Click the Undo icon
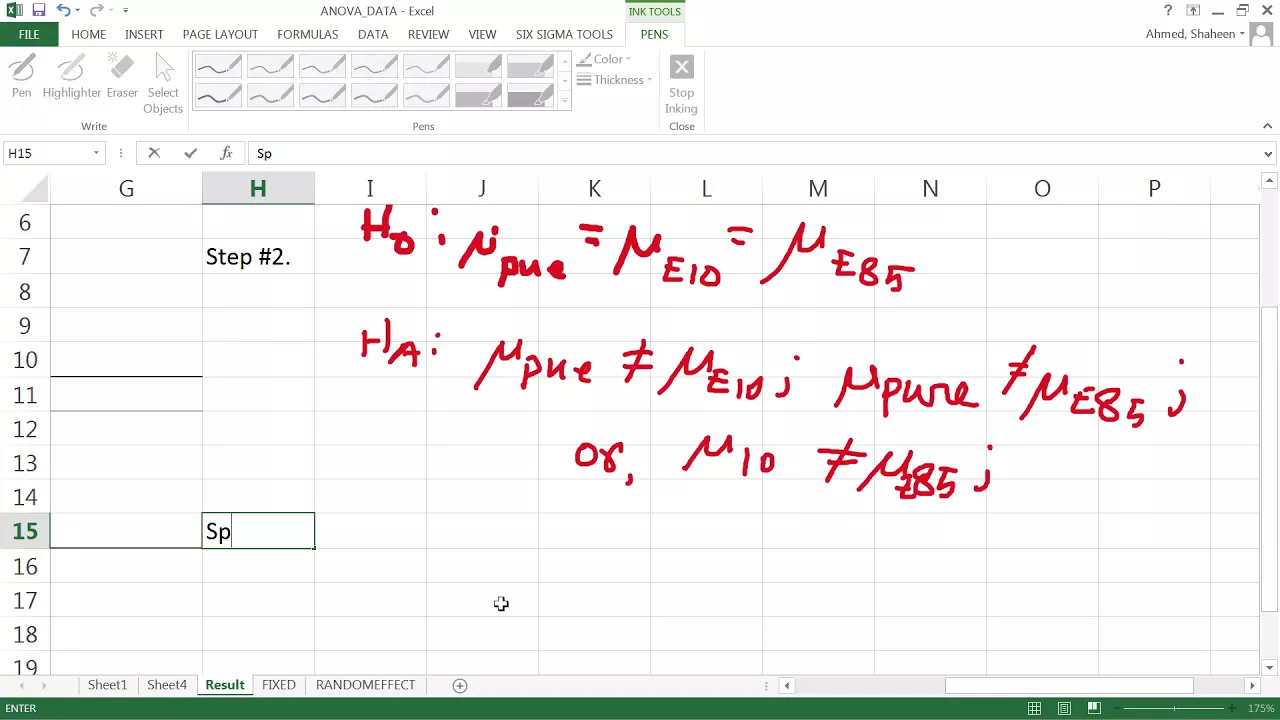The width and height of the screenshot is (1280, 720). [x=63, y=10]
